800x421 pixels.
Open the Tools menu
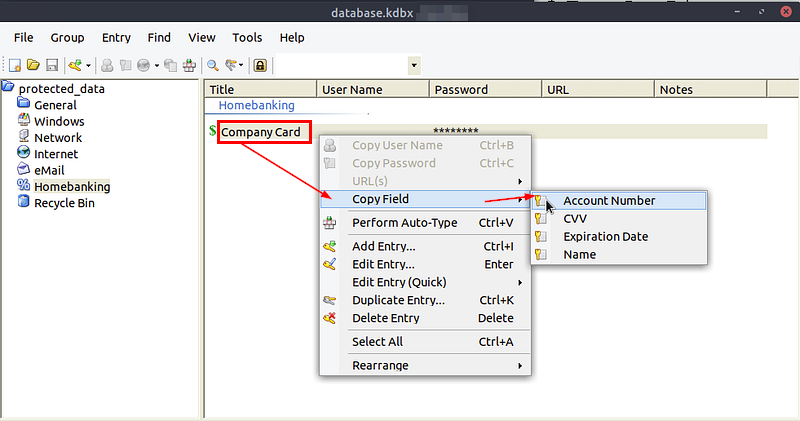click(247, 38)
